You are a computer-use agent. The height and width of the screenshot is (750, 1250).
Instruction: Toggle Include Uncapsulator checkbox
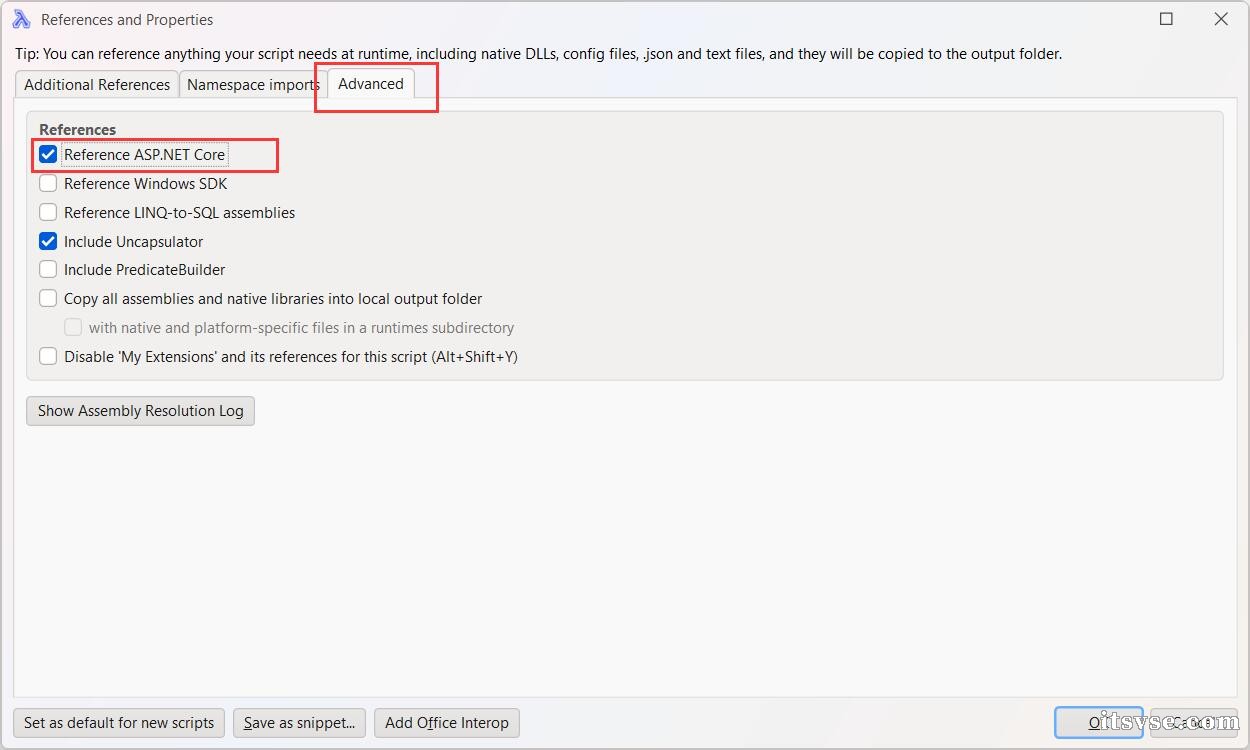pos(48,241)
